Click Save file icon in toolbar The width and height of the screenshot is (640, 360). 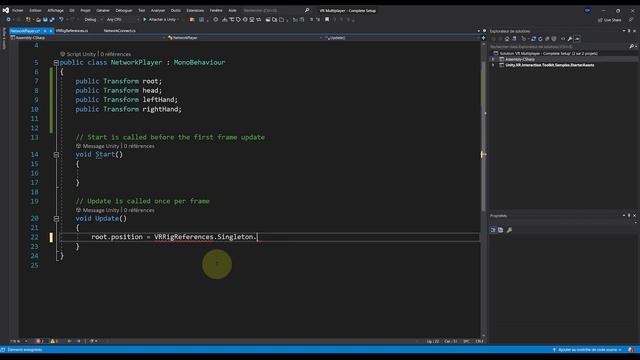click(x=45, y=20)
